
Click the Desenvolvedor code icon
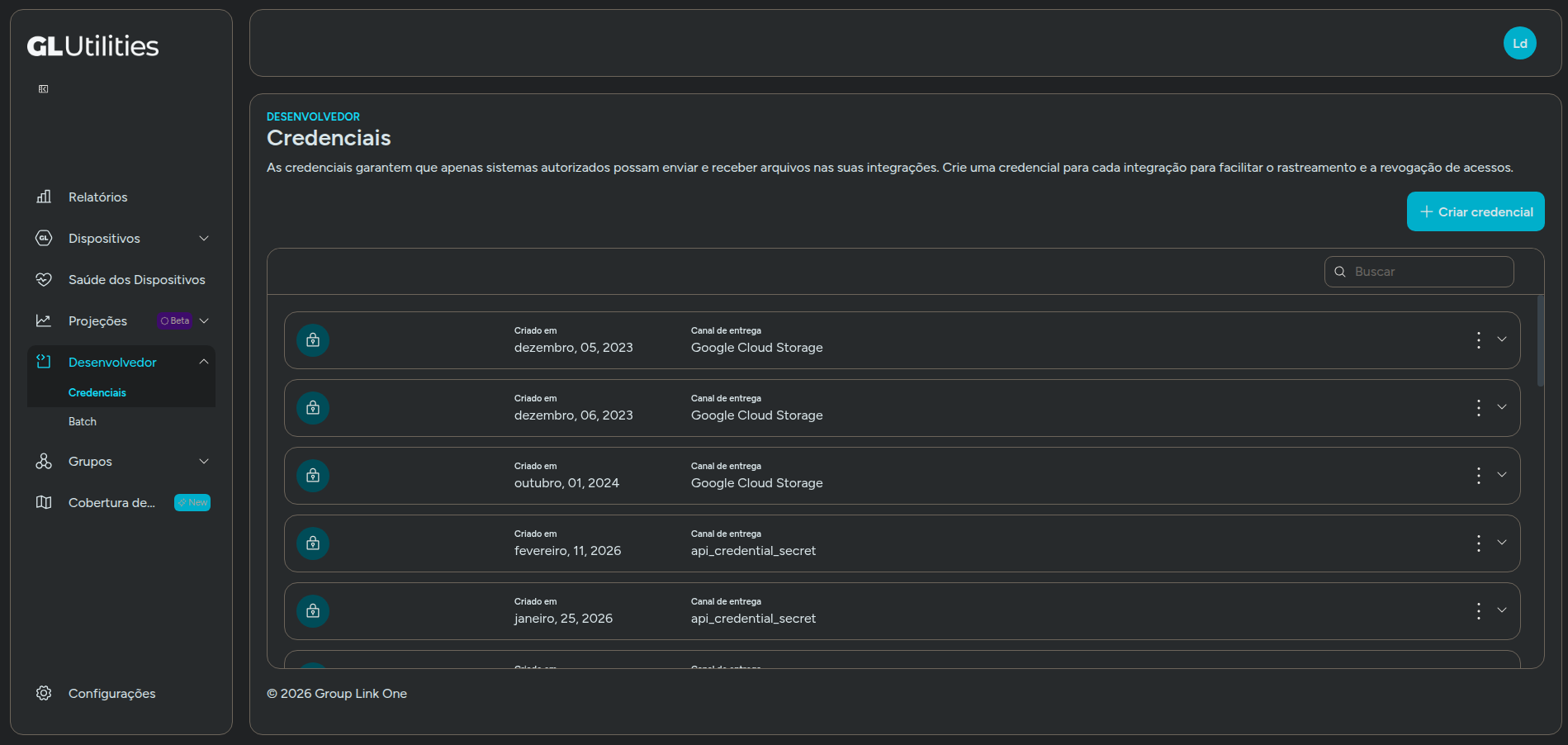(44, 362)
